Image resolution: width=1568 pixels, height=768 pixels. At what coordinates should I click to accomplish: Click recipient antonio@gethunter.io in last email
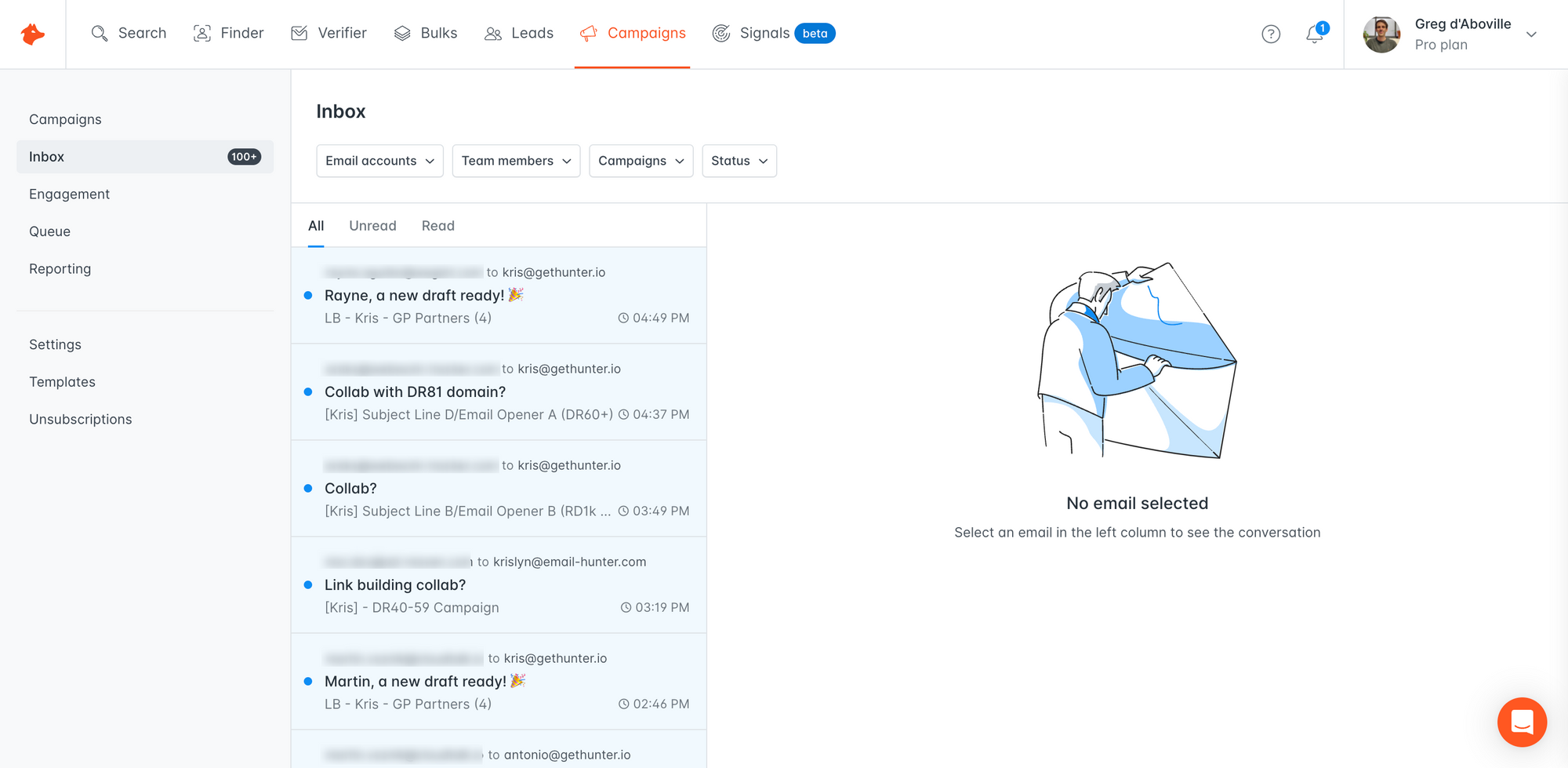click(x=567, y=755)
